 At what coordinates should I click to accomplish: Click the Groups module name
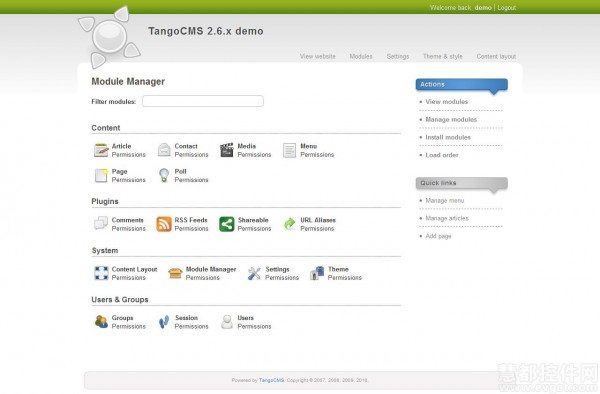[122, 318]
